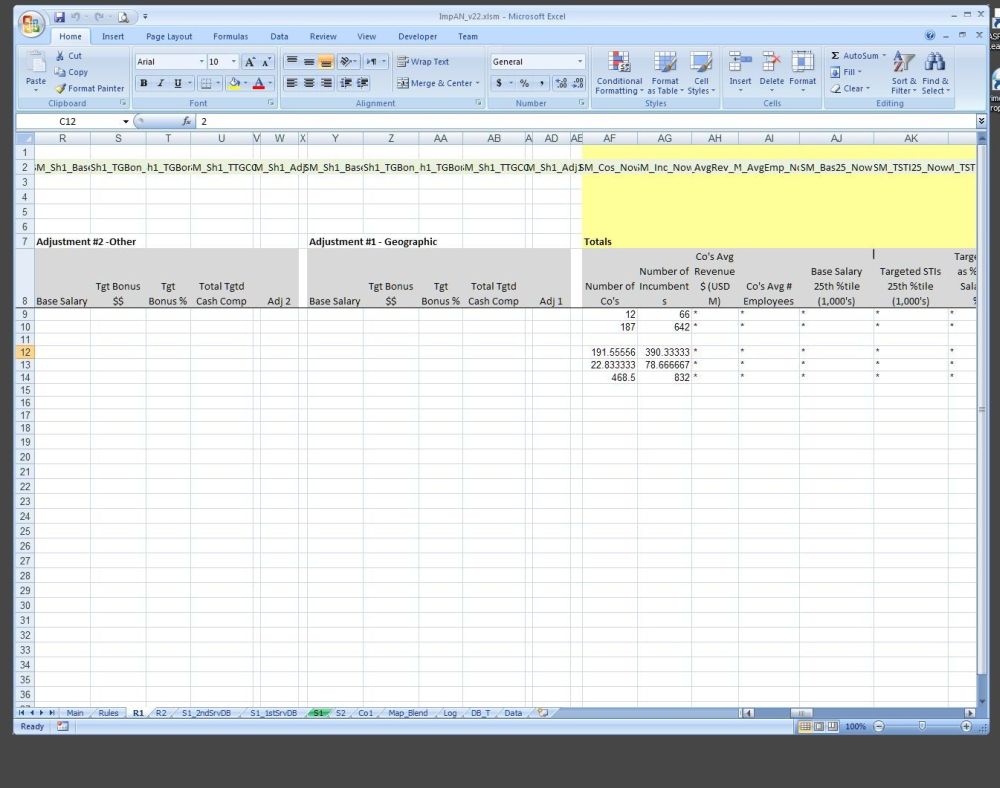The width and height of the screenshot is (1000, 788).
Task: Open the Office button menu
Action: [x=32, y=23]
